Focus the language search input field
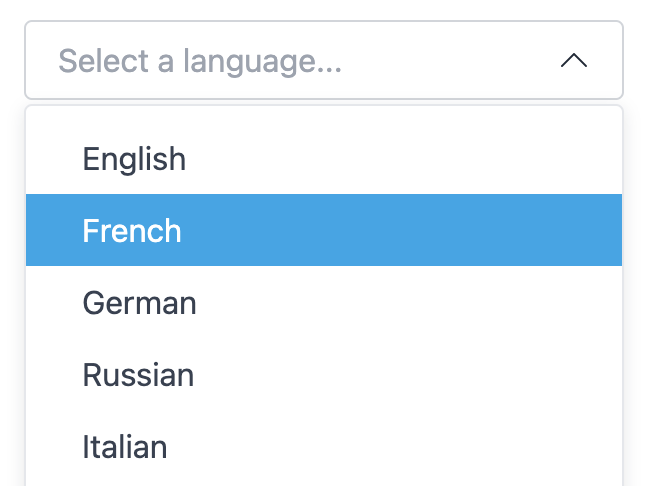Image resolution: width=652 pixels, height=486 pixels. [x=300, y=61]
